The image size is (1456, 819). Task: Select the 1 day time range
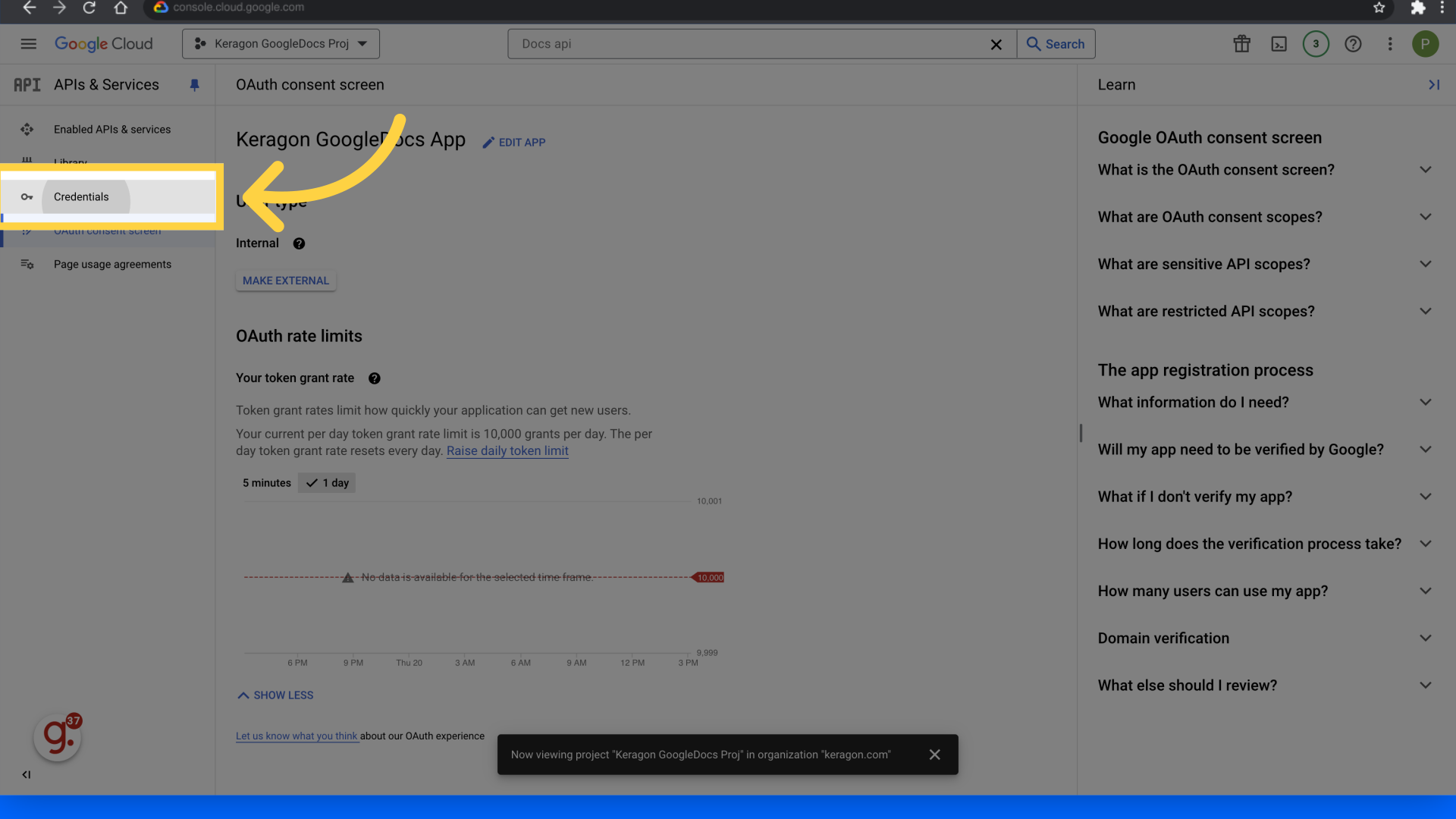tap(327, 483)
